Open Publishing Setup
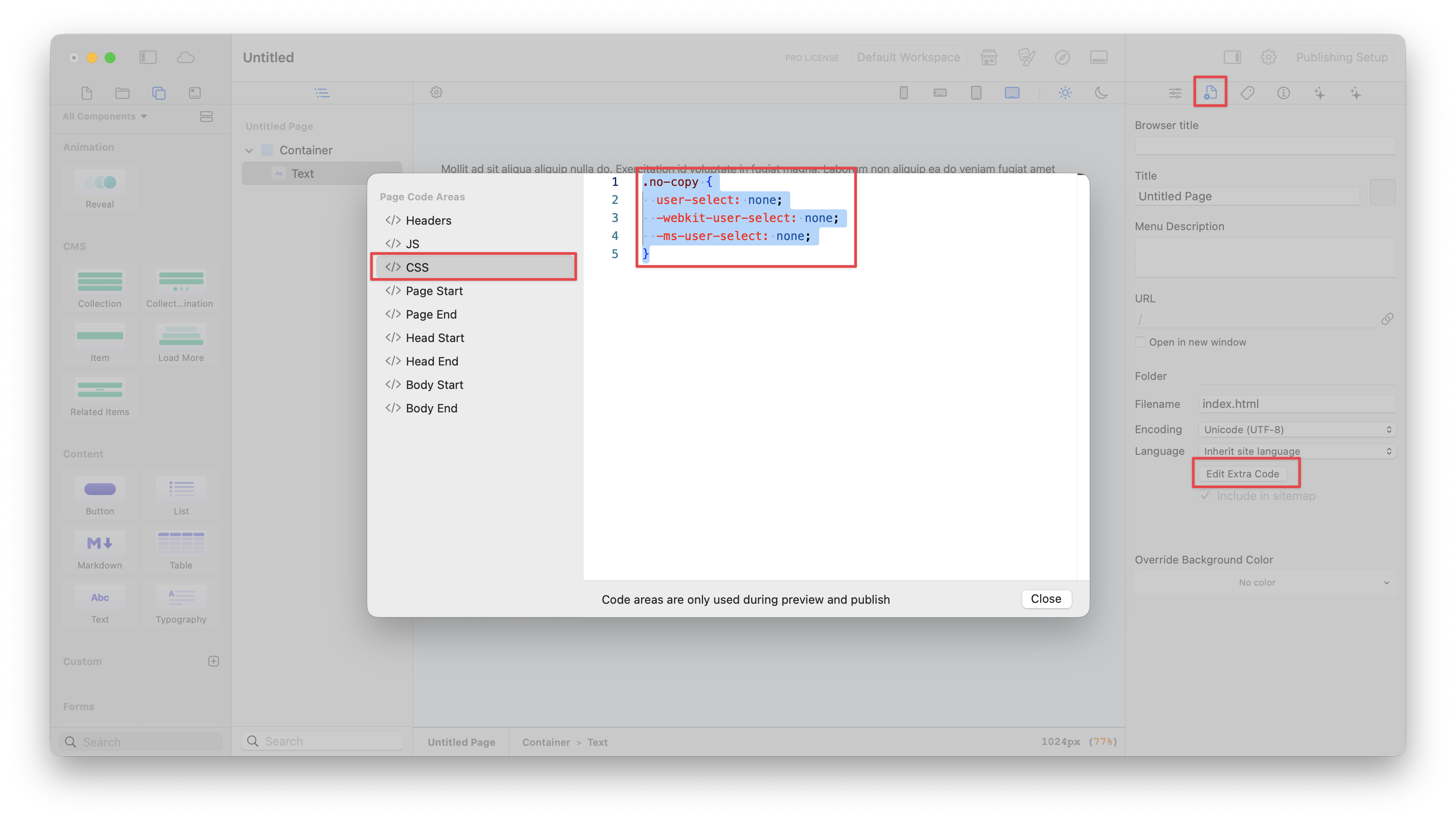Screen dimensions: 1456x823 1341,57
